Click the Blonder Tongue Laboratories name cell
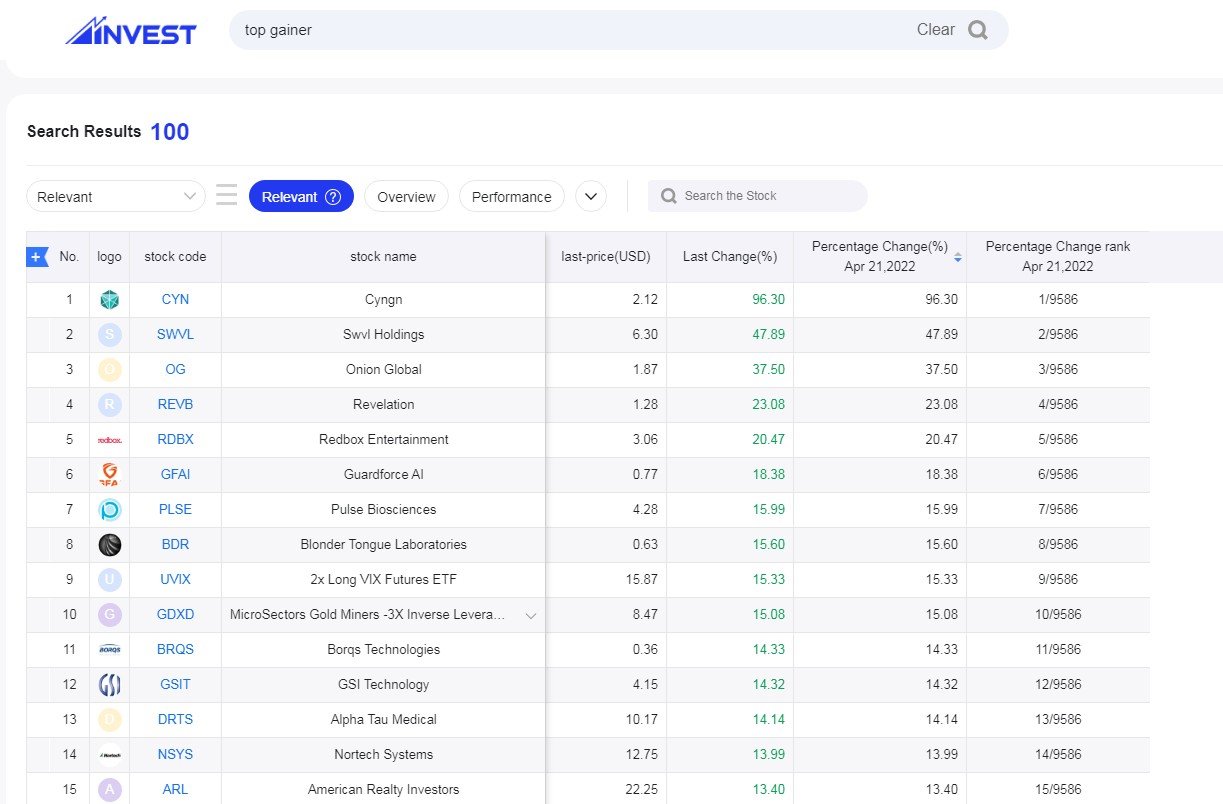 pos(383,544)
